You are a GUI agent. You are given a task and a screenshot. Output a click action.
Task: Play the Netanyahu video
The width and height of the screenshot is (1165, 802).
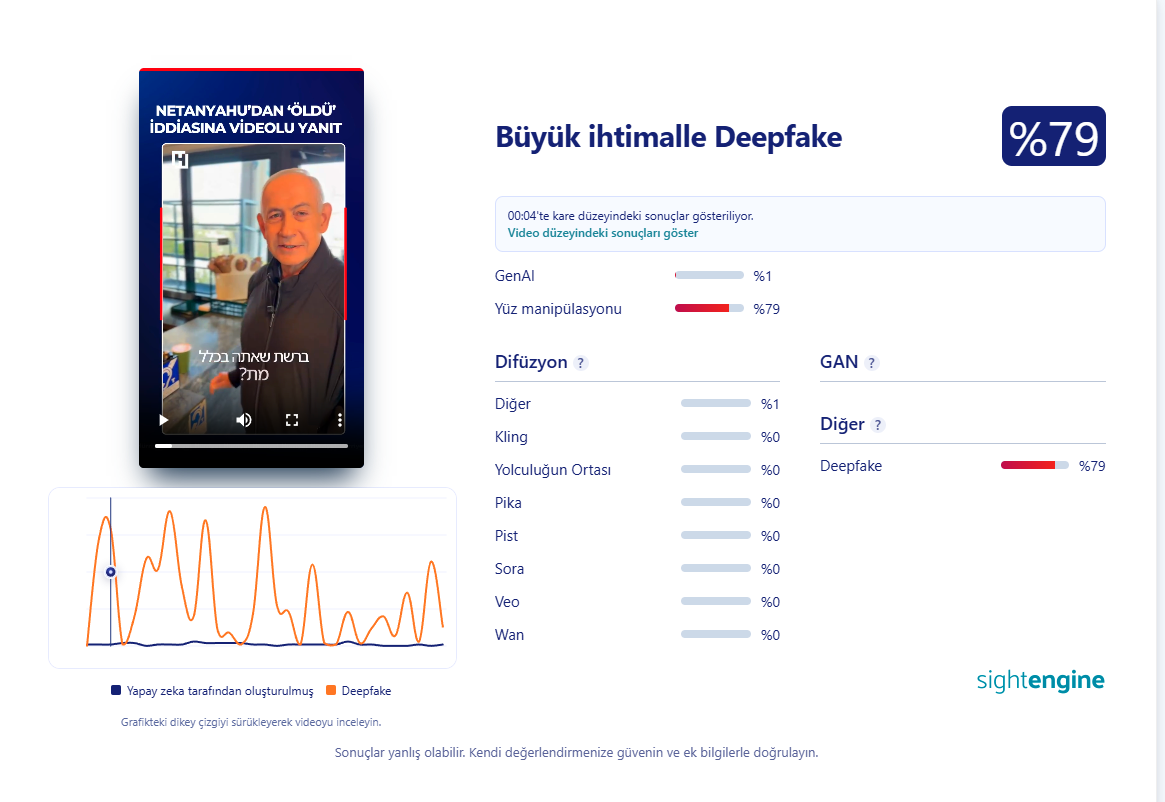click(163, 420)
